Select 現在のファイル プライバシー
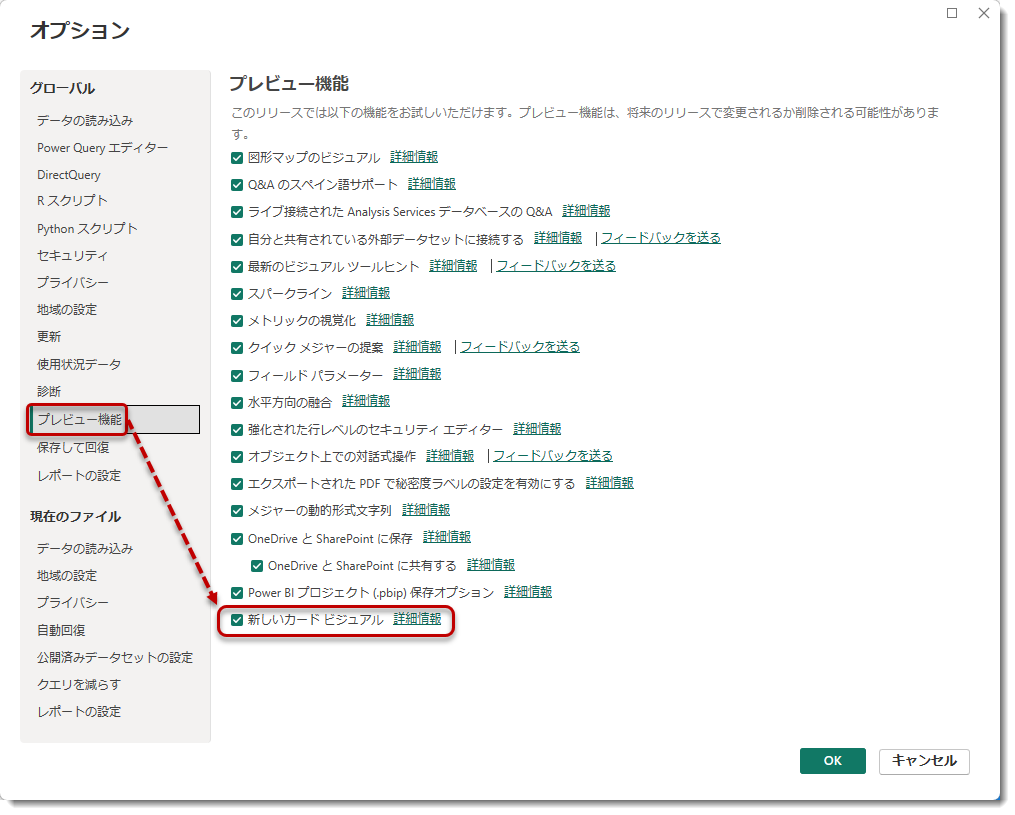This screenshot has width=1015, height=815. [x=72, y=603]
